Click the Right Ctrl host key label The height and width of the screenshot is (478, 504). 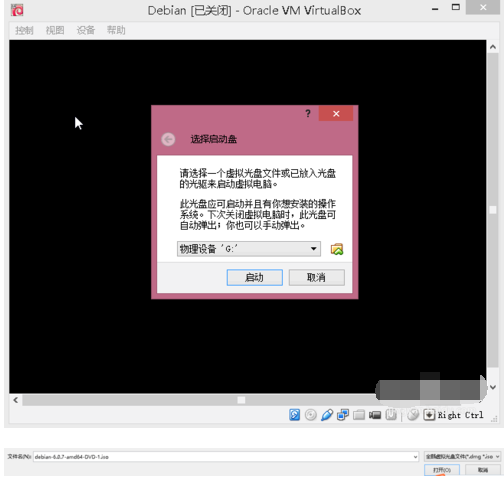[x=460, y=415]
